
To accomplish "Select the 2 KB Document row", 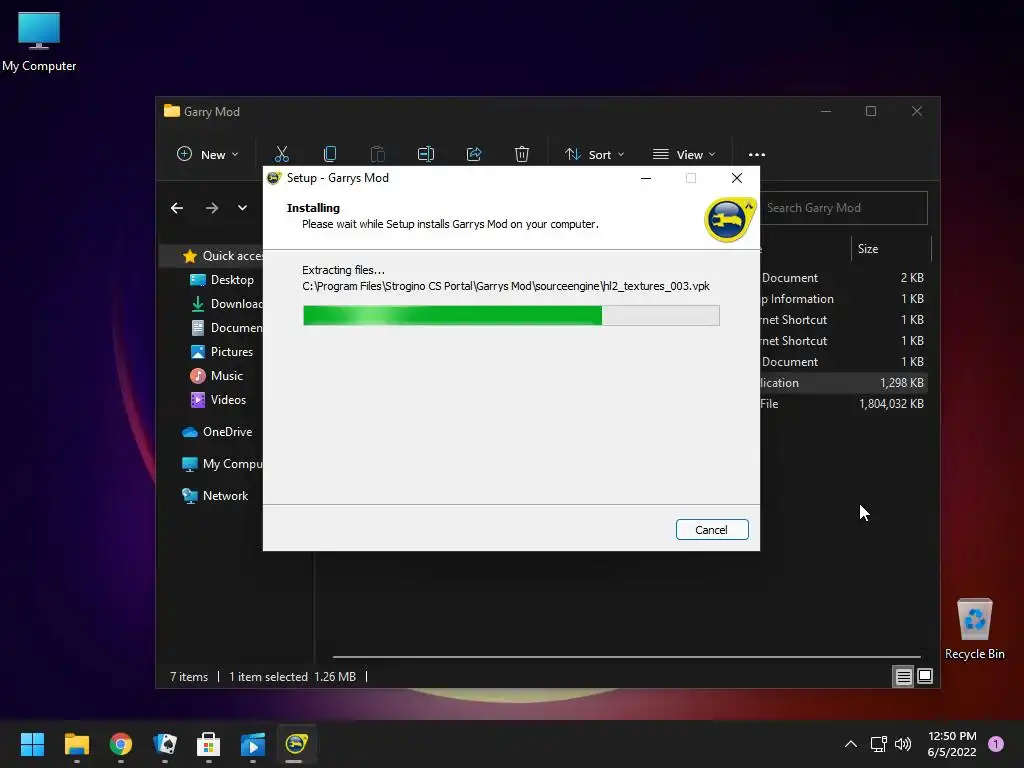I will [x=843, y=278].
